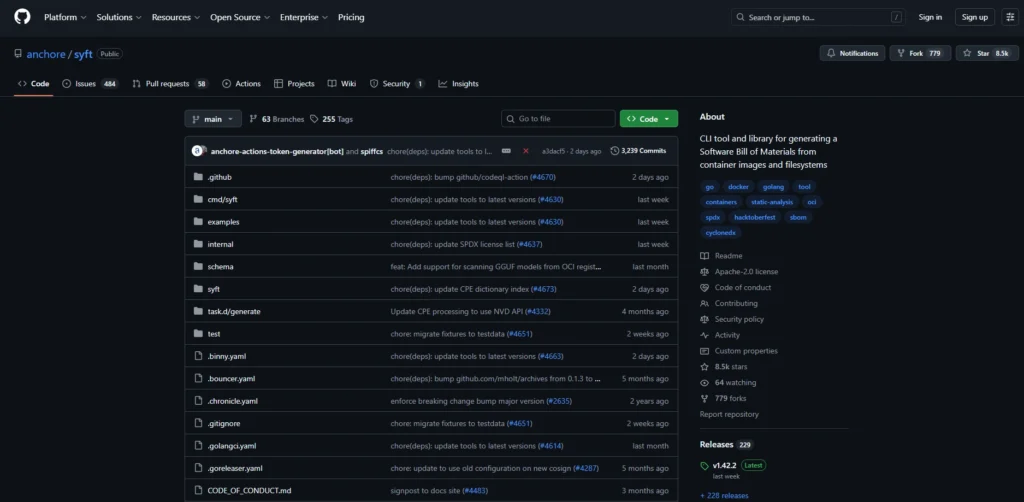
Task: Open the Actions tab
Action: click(x=241, y=84)
